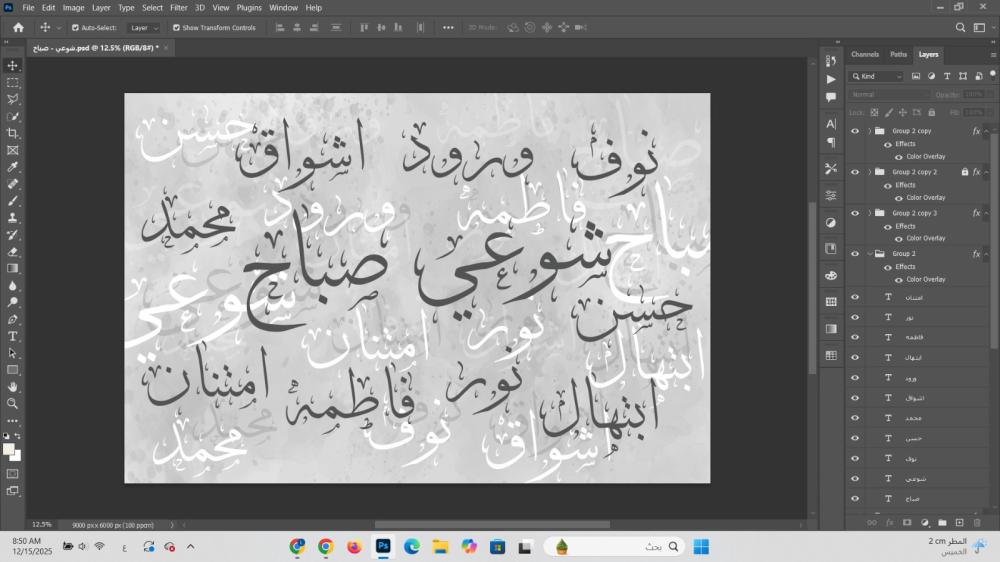This screenshot has width=1000, height=562.
Task: Open Photoshop from the Windows taskbar
Action: pyautogui.click(x=383, y=546)
